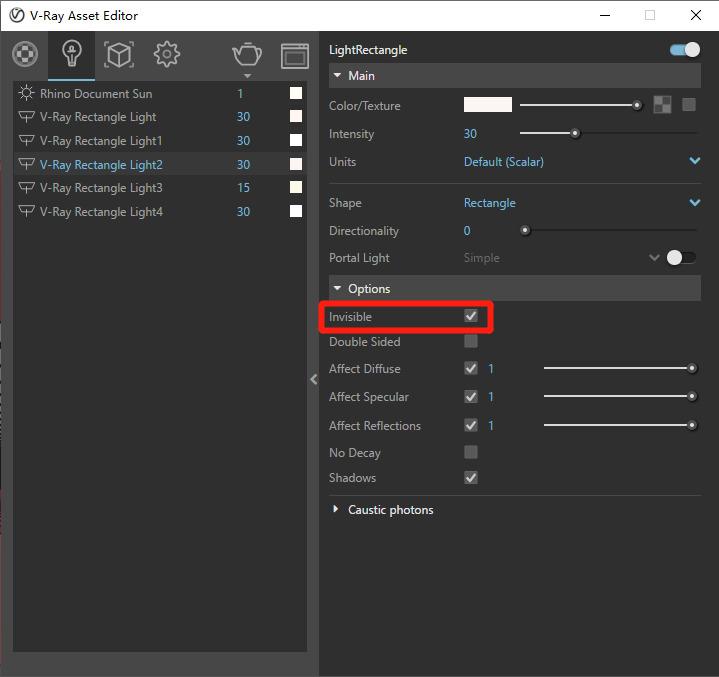
Task: Uncheck the Invisible checkbox
Action: pyautogui.click(x=470, y=316)
